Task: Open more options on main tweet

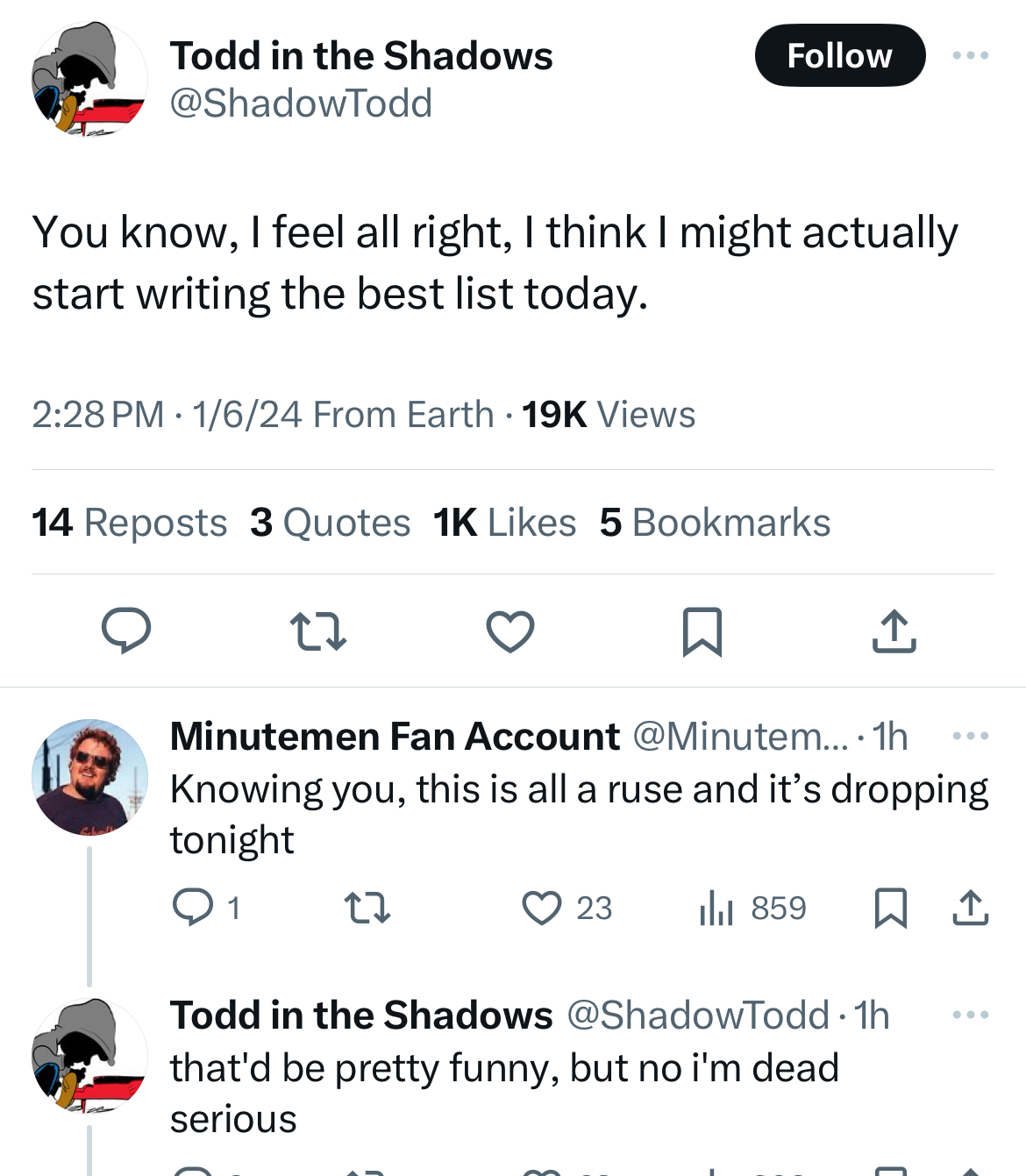Action: [x=971, y=55]
